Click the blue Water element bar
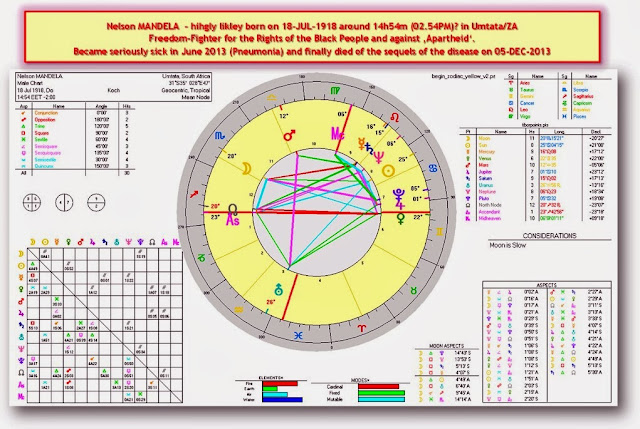The image size is (640, 429). pos(282,400)
